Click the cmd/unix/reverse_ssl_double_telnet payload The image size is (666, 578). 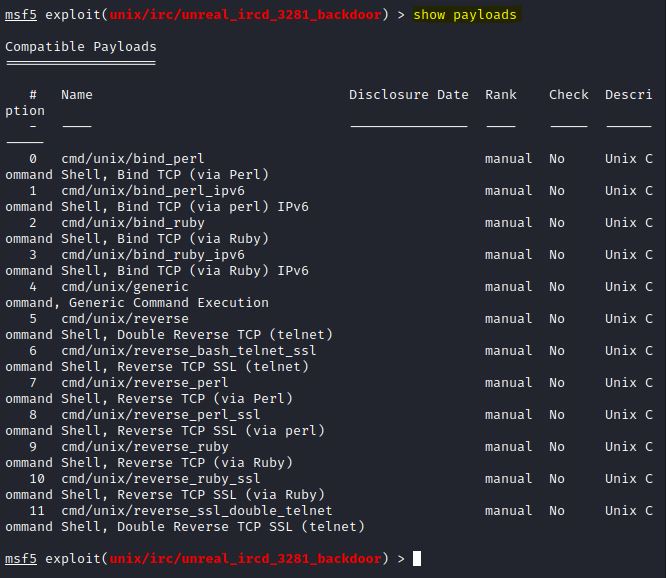tap(196, 511)
